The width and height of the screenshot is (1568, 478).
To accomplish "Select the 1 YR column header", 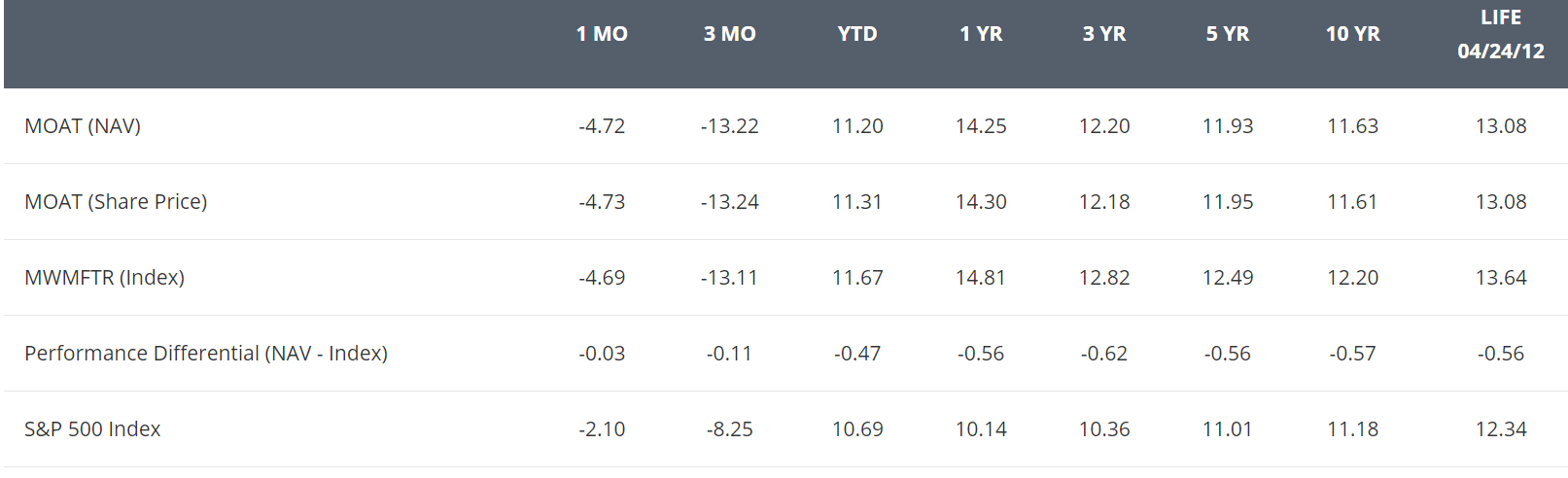I will [x=981, y=34].
